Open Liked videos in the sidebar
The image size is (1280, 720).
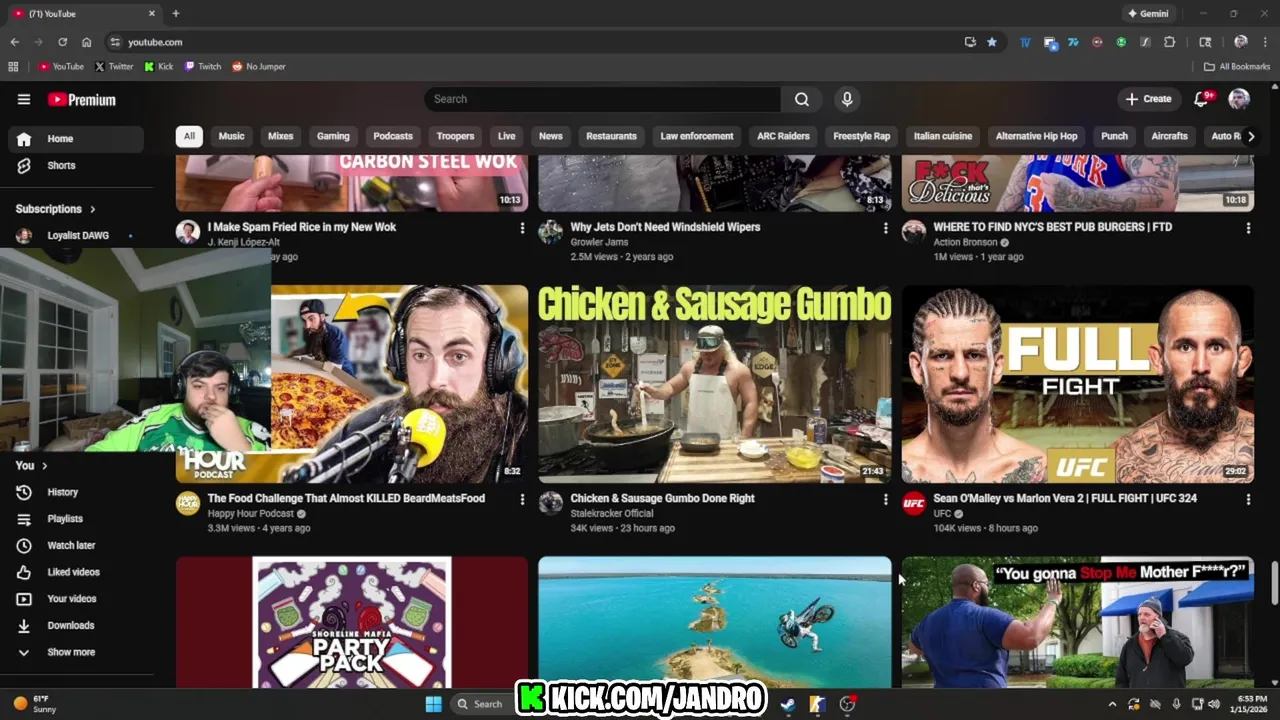tap(76, 572)
